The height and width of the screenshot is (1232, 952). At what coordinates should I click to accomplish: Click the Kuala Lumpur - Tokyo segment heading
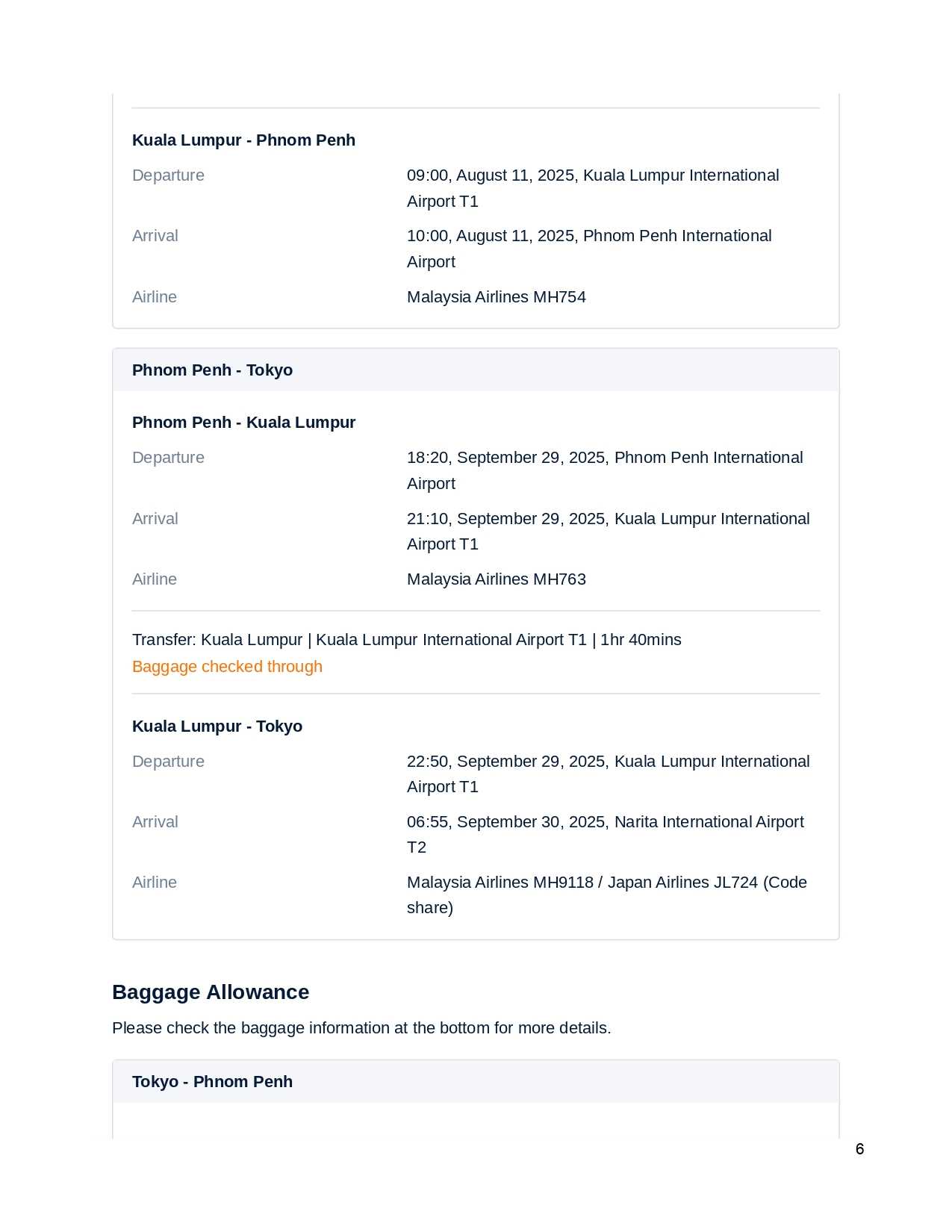click(x=217, y=727)
